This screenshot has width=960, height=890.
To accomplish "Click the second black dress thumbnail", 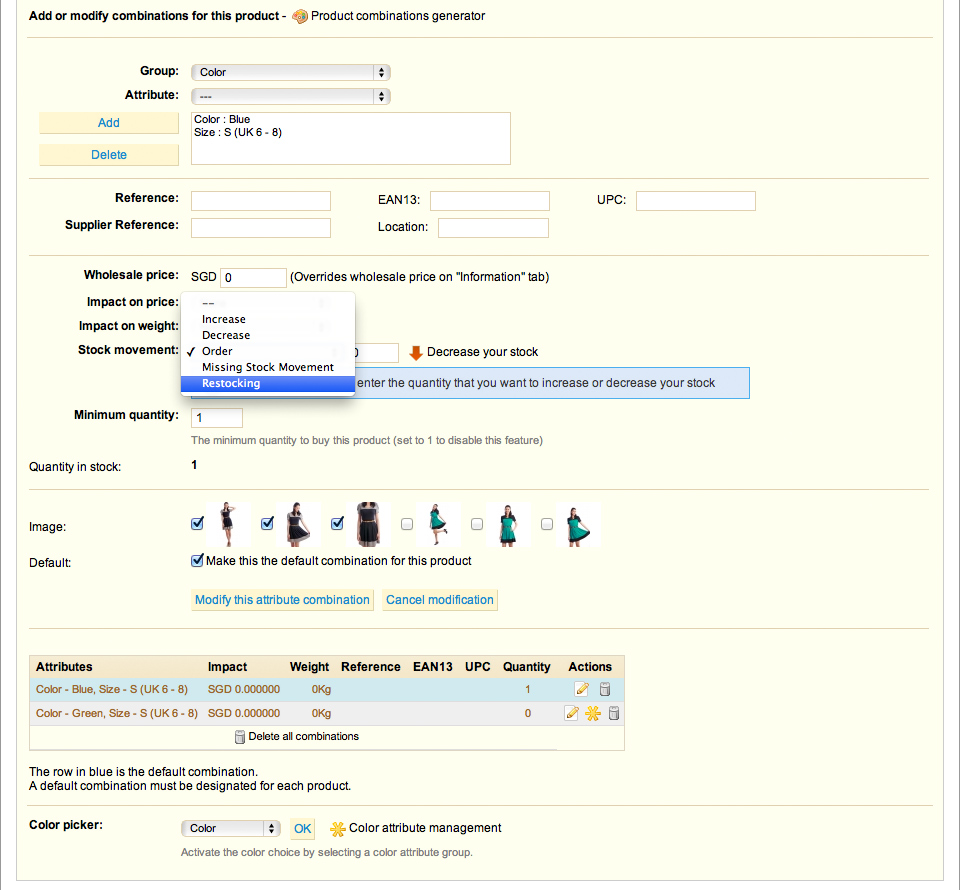I will [298, 524].
